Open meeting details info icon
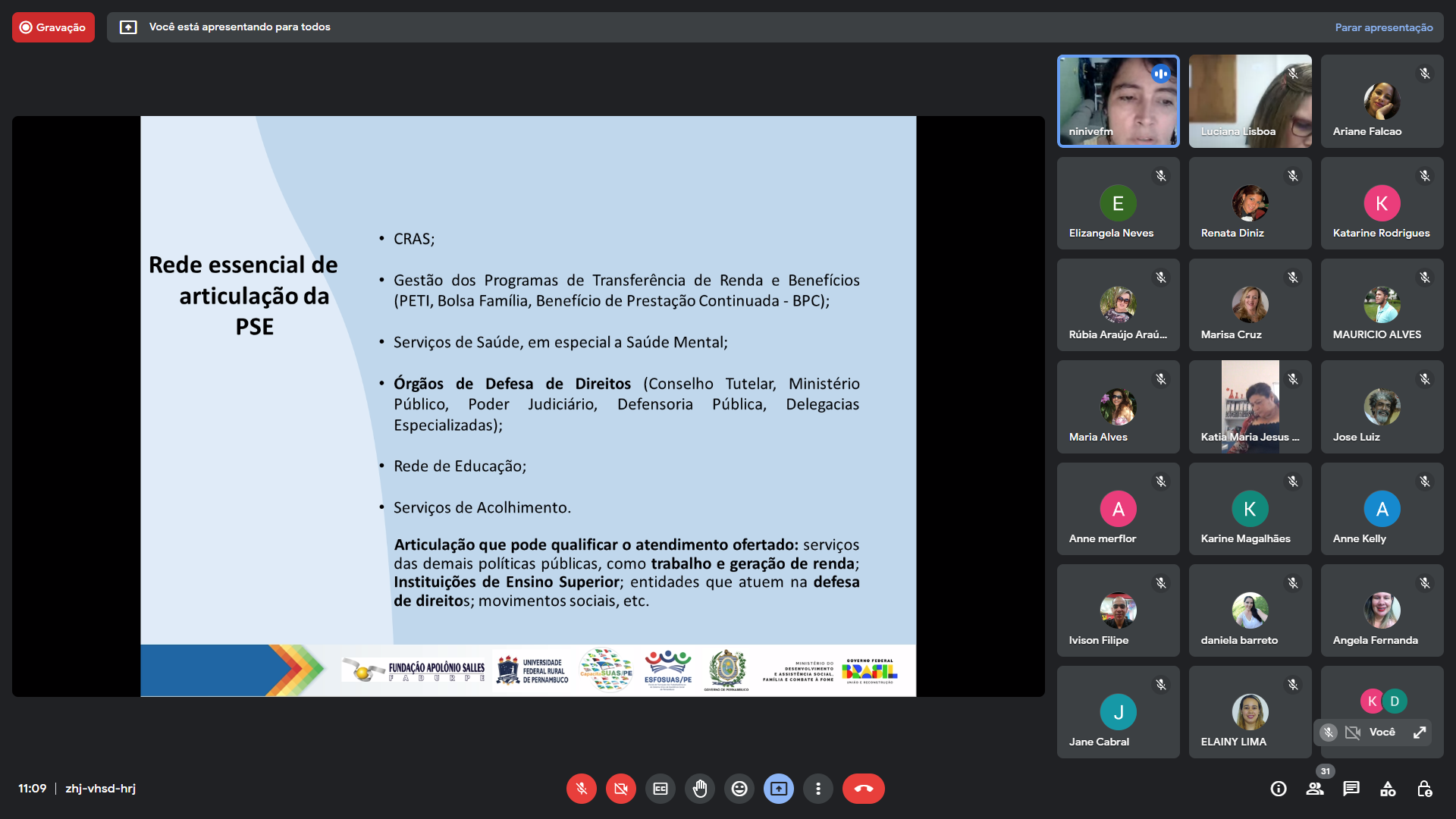The image size is (1456, 819). 1279,789
